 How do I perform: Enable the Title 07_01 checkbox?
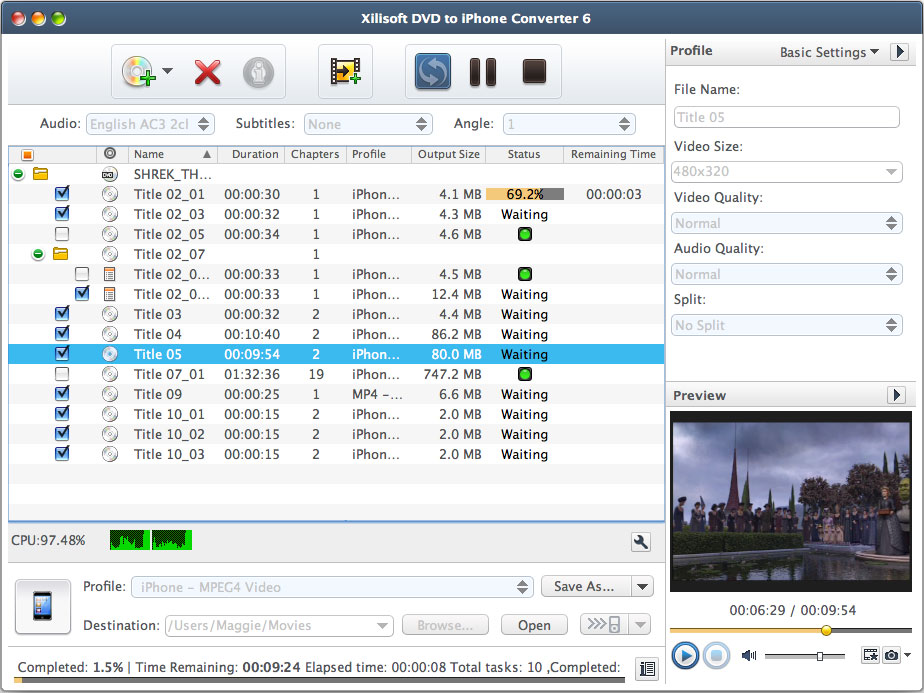coord(62,374)
